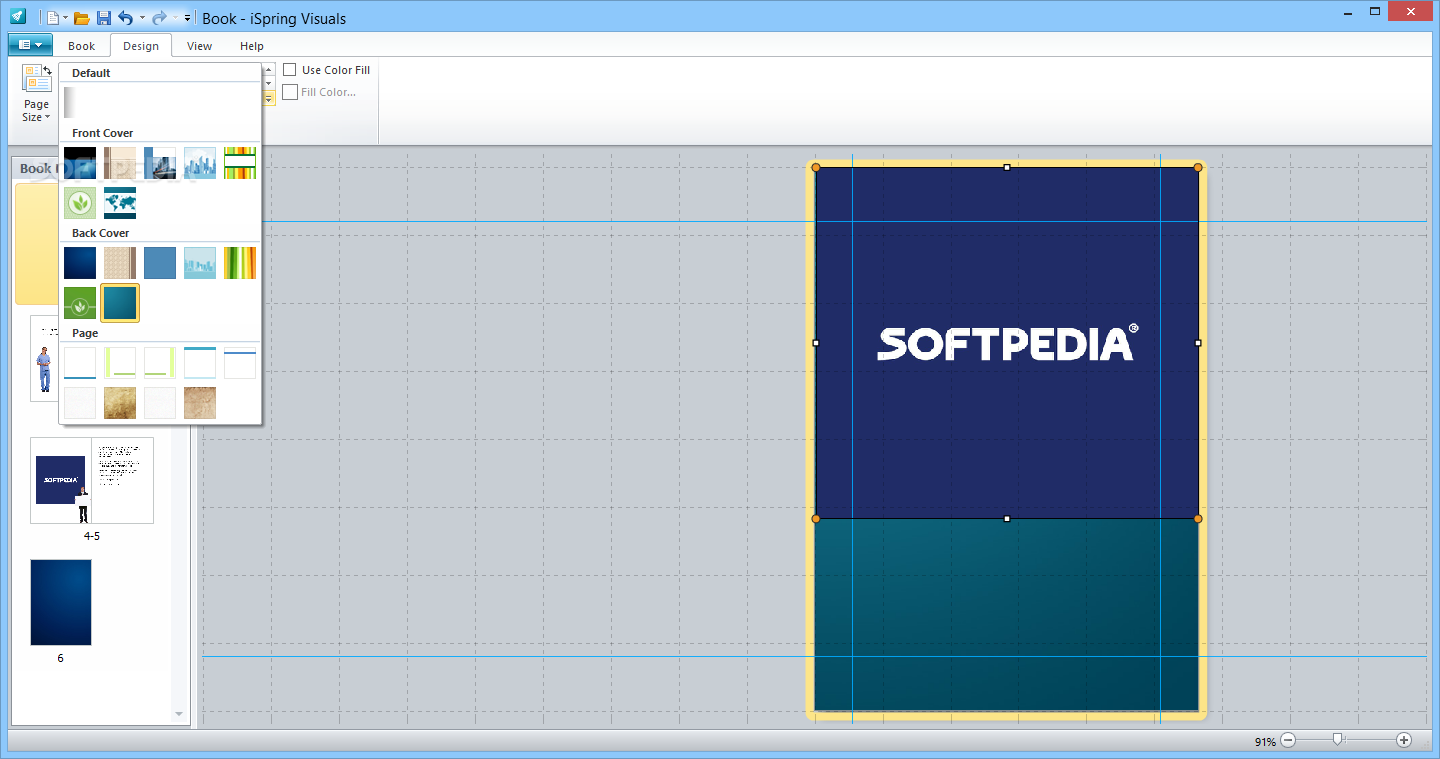This screenshot has width=1440, height=759.
Task: Click the page panel scroll down arrow
Action: coord(180,714)
